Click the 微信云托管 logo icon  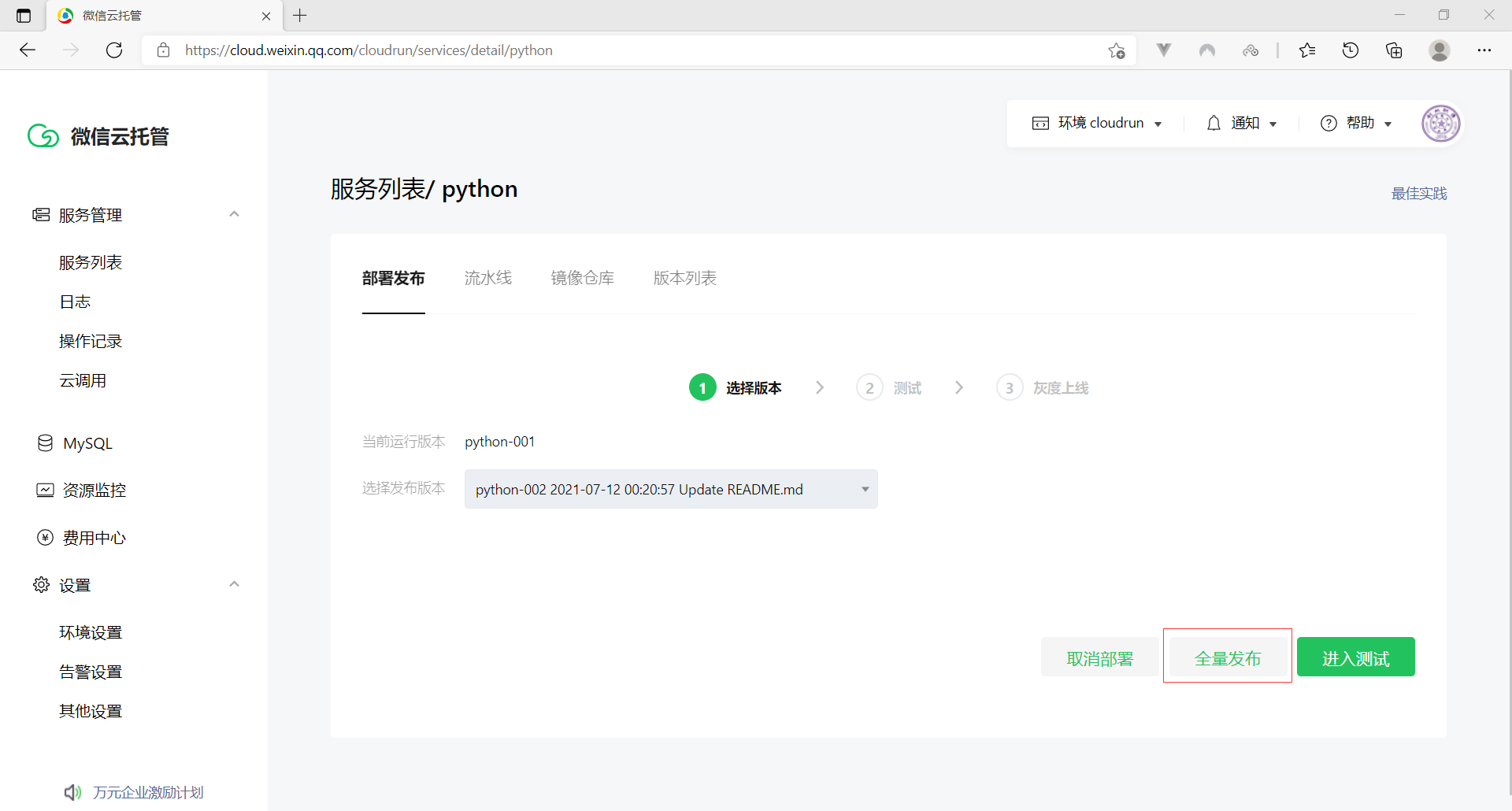(x=43, y=136)
